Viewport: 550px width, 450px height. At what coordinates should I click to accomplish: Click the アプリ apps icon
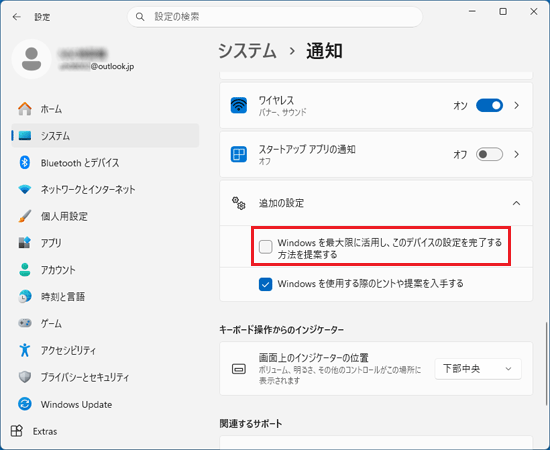(x=25, y=243)
